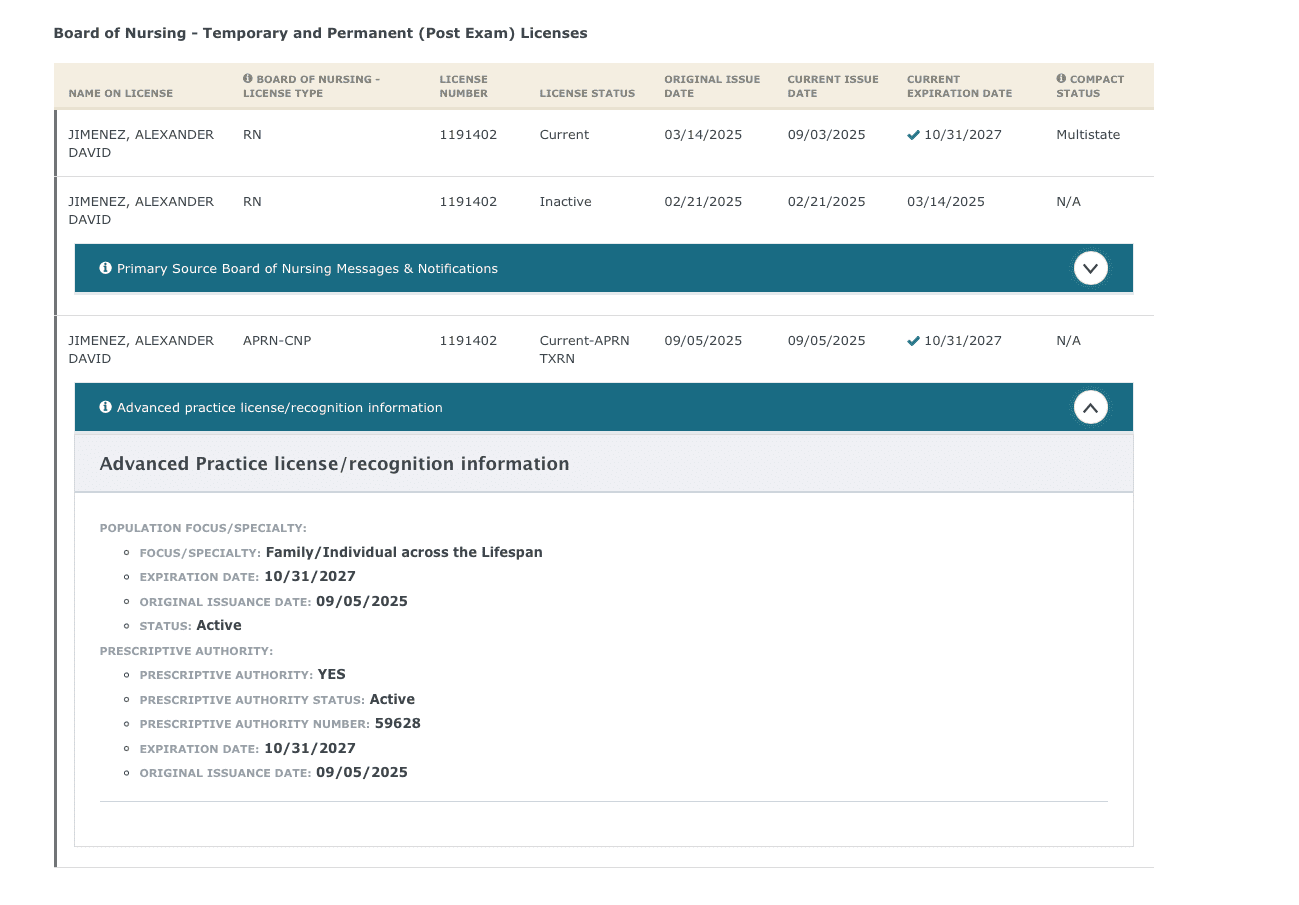
Task: Click Advanced practice license/recognition information bar title
Action: (x=279, y=408)
